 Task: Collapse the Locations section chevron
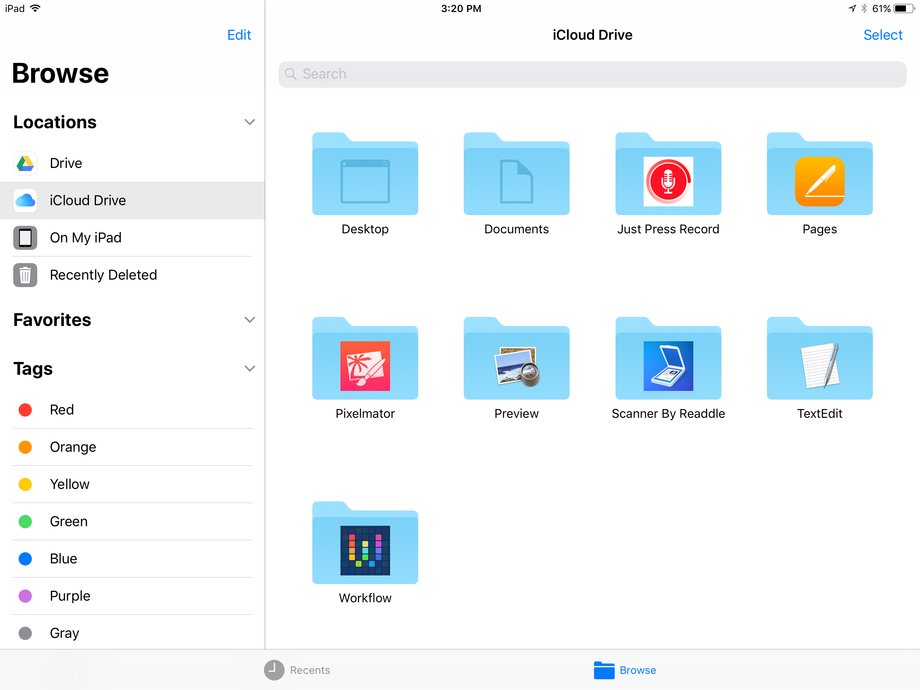pyautogui.click(x=249, y=122)
